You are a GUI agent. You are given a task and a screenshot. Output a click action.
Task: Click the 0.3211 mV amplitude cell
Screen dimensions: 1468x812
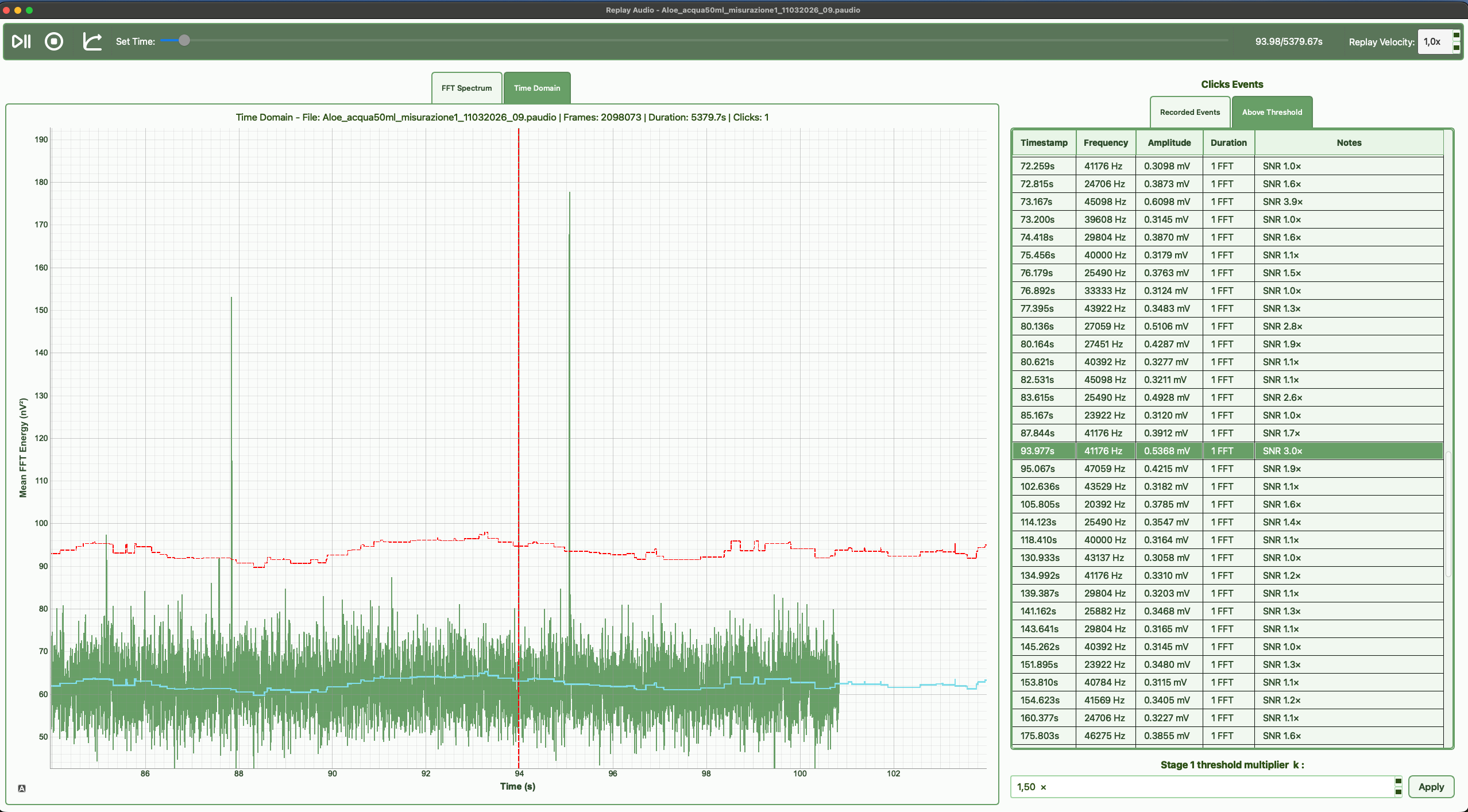point(1169,380)
